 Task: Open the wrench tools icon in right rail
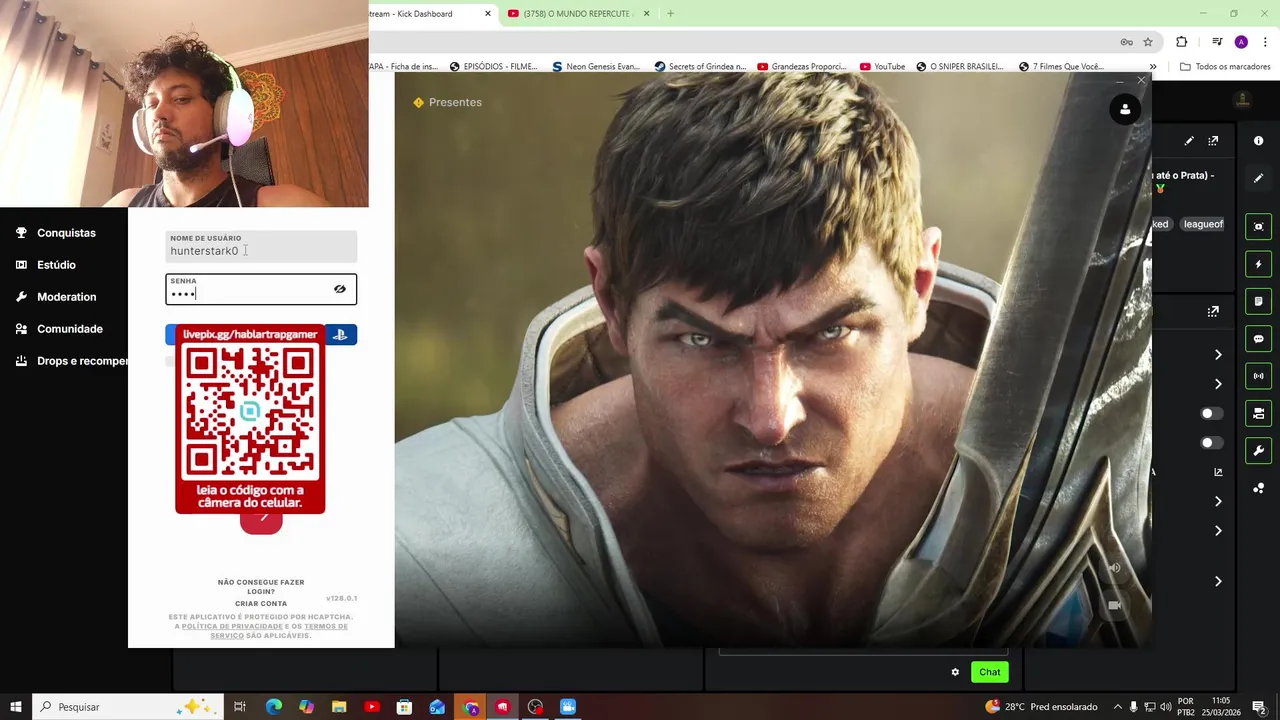point(1258,451)
